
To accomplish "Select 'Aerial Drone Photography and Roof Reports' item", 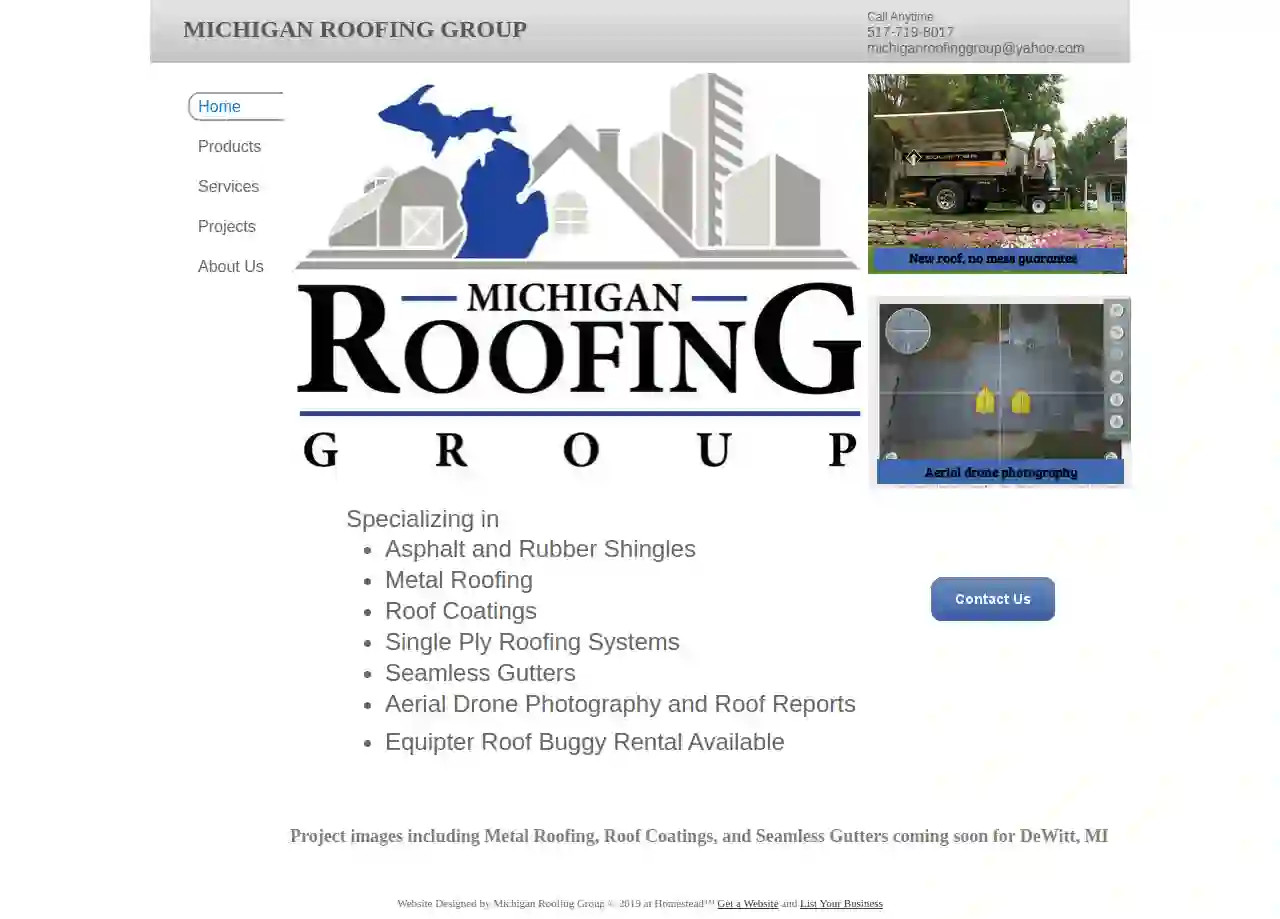I will coord(620,704).
